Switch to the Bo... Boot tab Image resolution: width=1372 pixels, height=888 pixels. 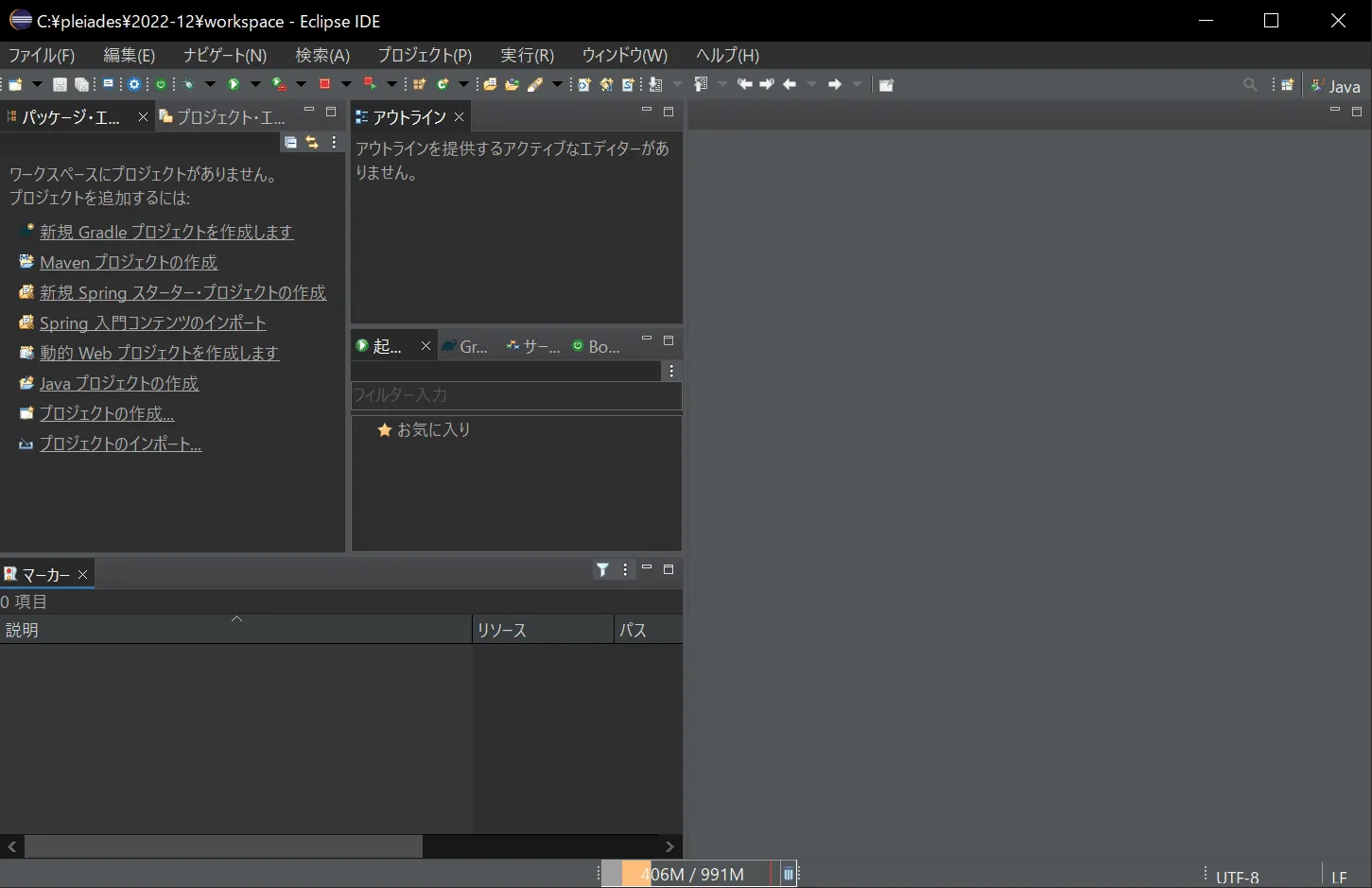point(597,346)
